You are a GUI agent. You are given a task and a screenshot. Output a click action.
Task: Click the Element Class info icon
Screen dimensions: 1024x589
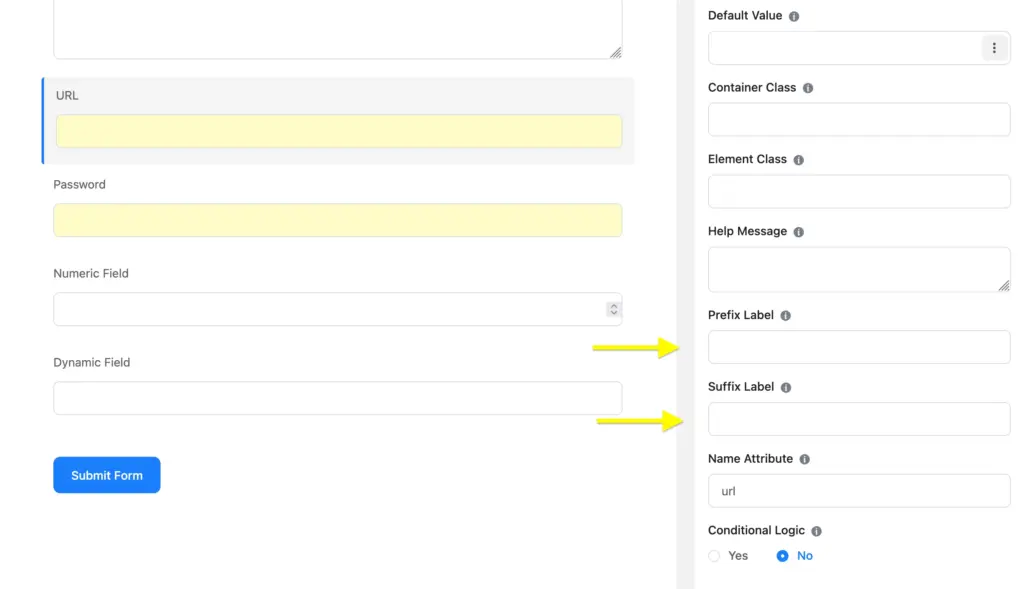(798, 159)
